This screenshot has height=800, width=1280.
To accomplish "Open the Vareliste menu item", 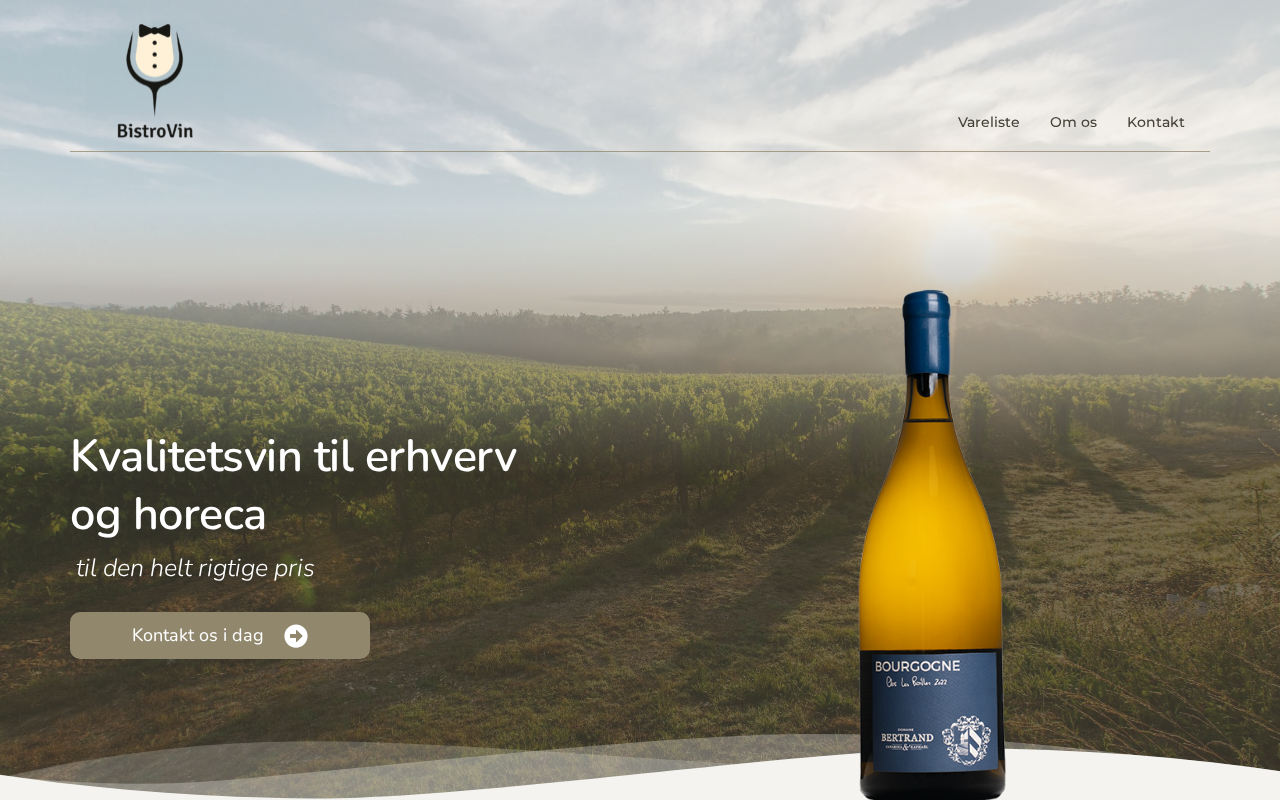I will click(x=989, y=122).
